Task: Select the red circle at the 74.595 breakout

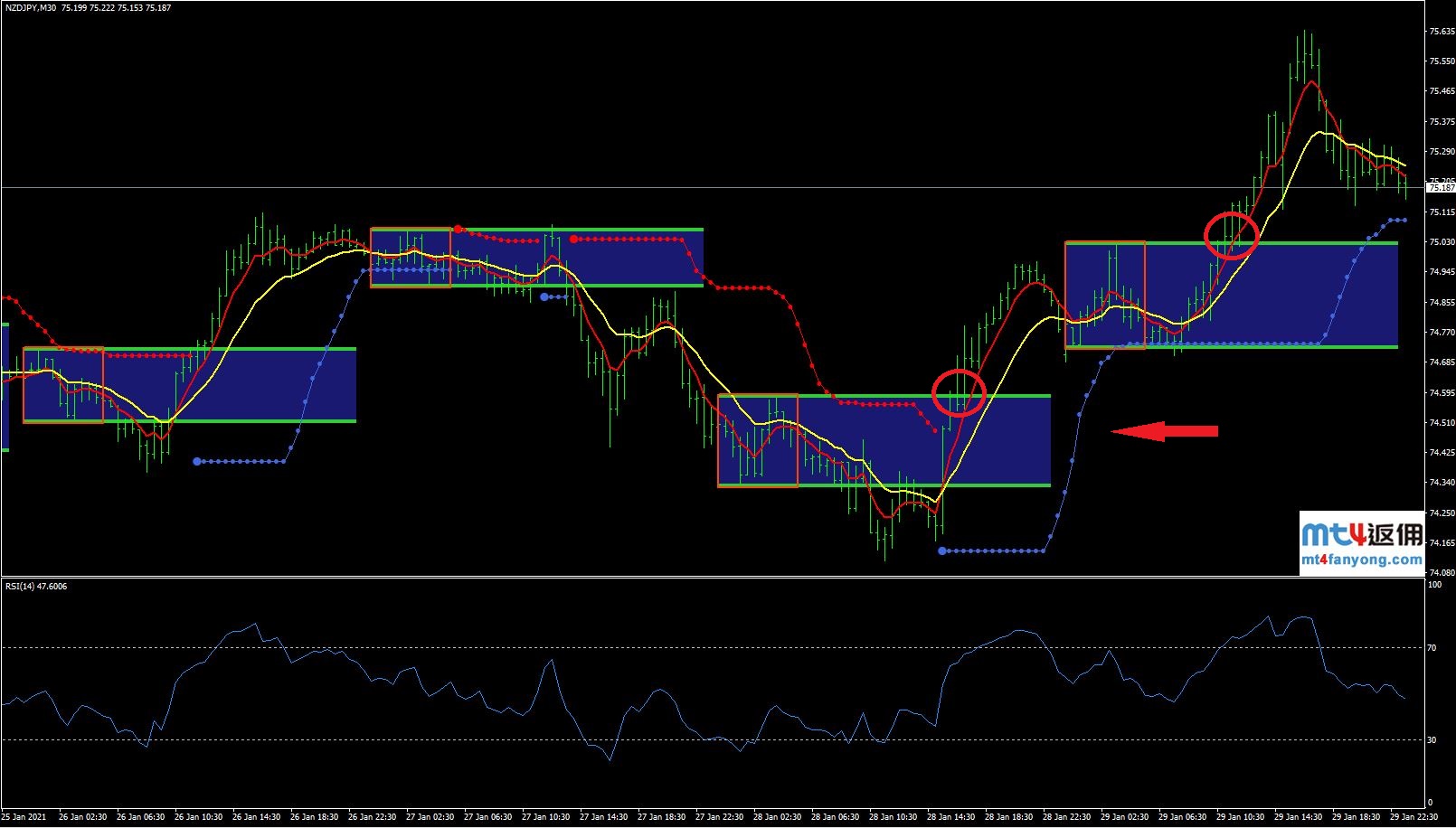Action: click(958, 392)
